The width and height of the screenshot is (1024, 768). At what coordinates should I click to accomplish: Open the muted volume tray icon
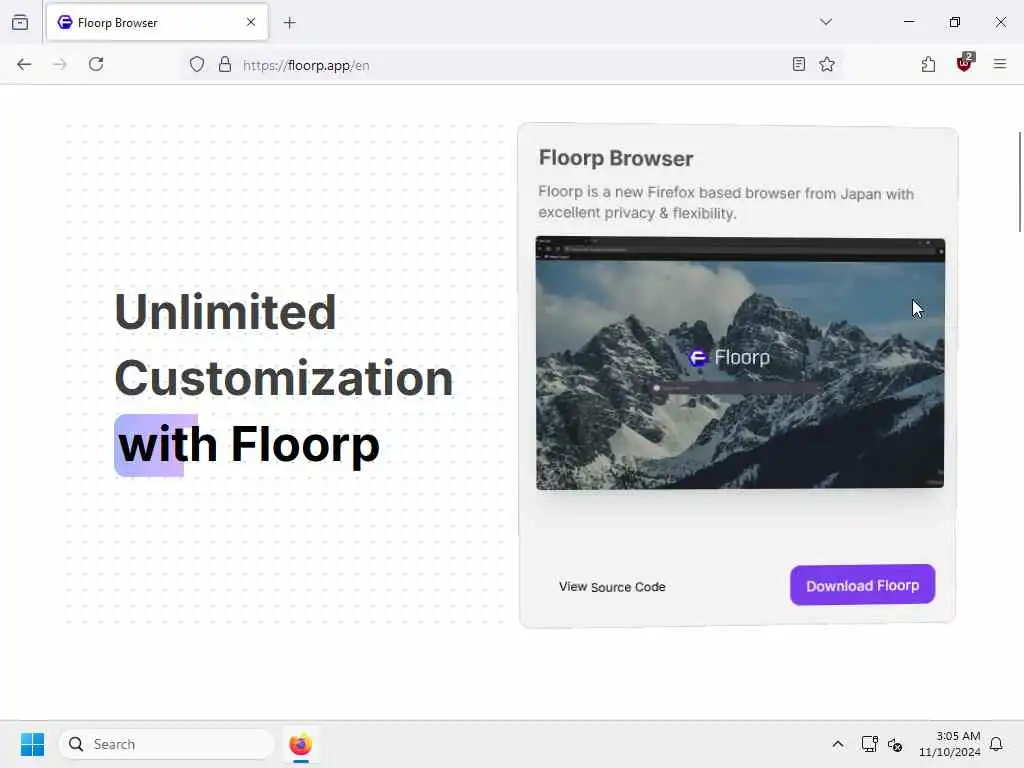pyautogui.click(x=895, y=744)
